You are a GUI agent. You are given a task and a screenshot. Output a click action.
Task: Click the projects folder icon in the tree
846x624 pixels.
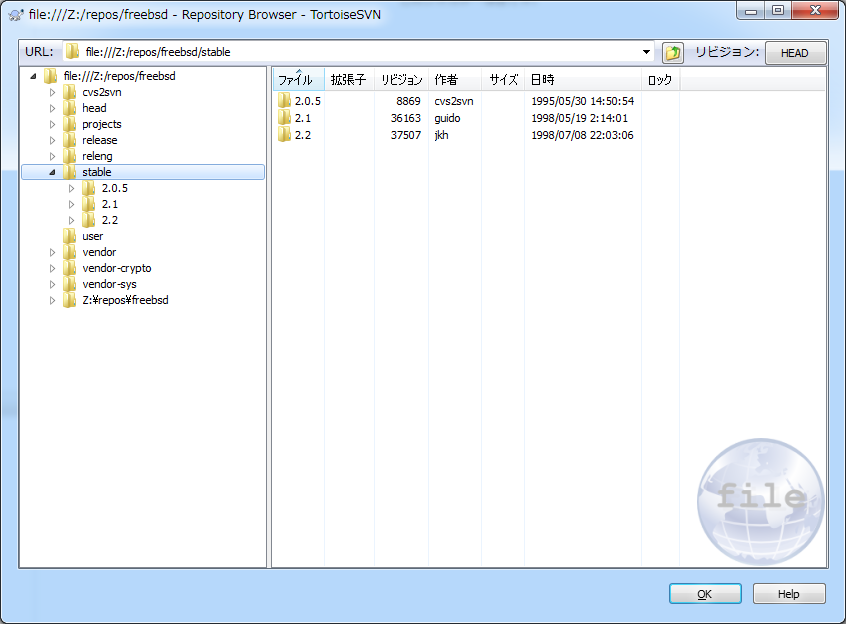pos(70,124)
